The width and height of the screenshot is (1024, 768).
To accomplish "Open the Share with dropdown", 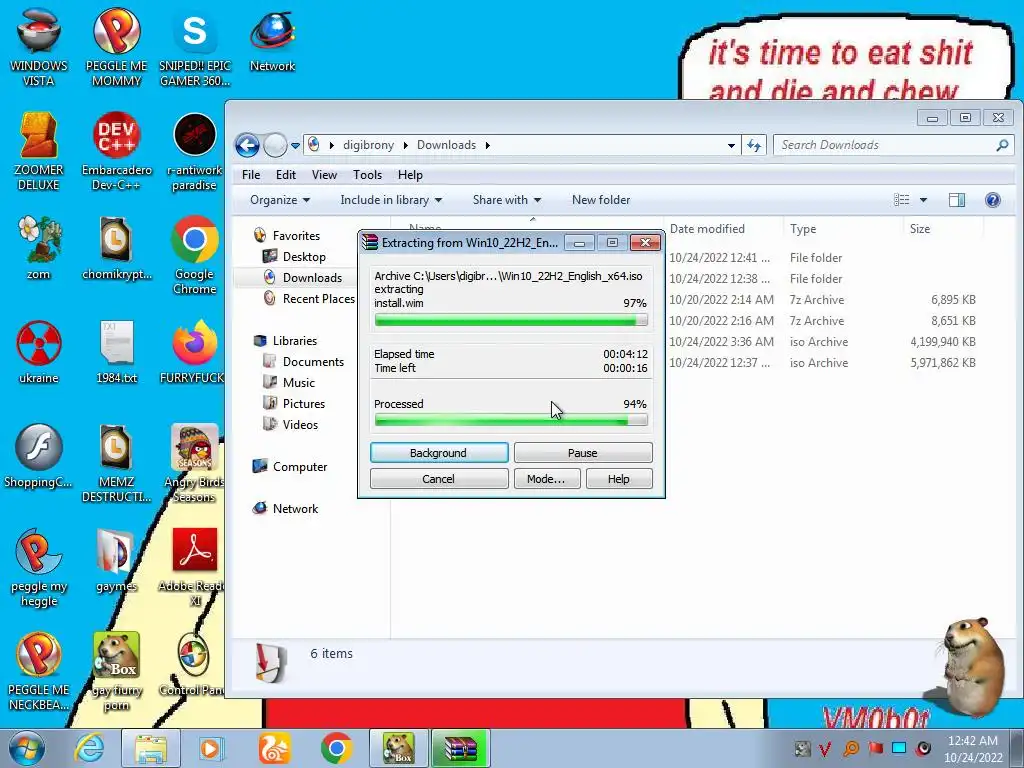I will [507, 200].
